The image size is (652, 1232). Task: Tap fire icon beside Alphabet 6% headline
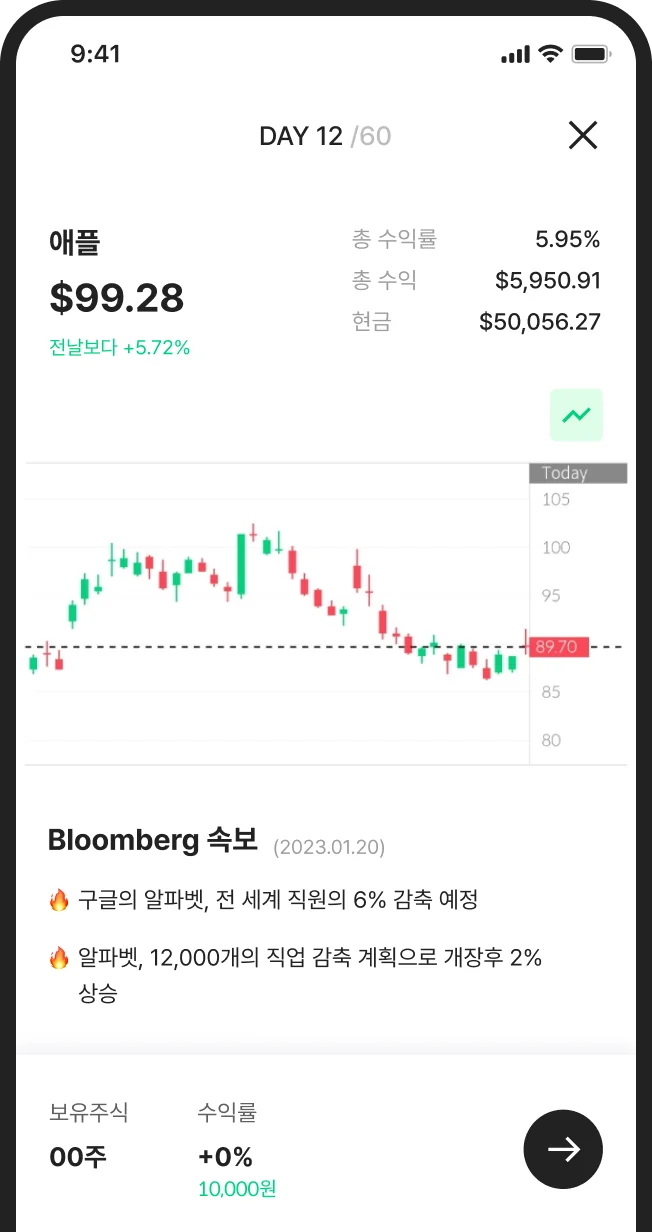coord(59,900)
